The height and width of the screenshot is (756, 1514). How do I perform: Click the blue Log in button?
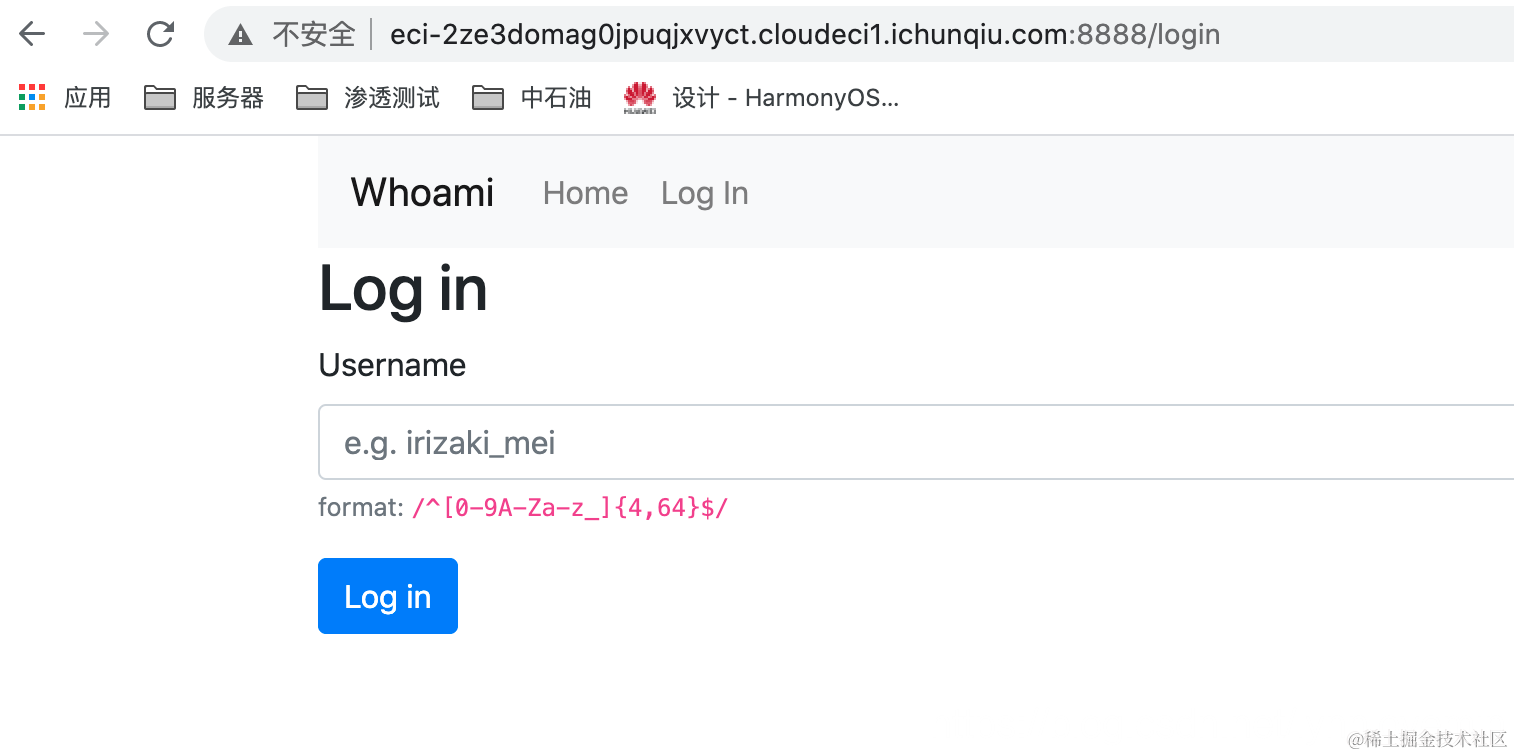[388, 596]
